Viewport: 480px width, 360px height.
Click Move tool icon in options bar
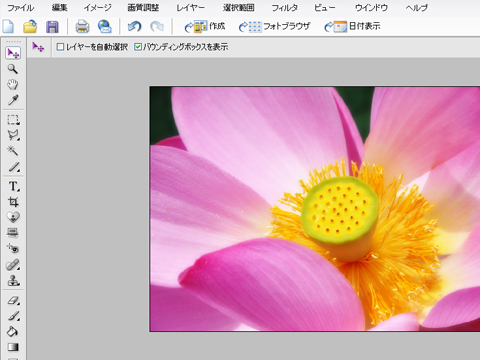click(38, 47)
